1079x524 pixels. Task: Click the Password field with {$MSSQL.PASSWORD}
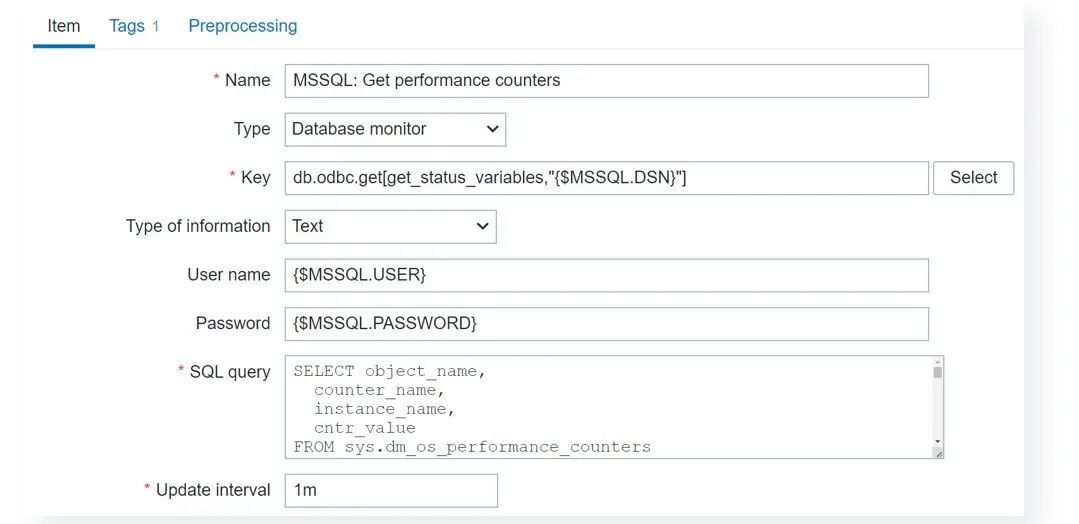point(606,323)
